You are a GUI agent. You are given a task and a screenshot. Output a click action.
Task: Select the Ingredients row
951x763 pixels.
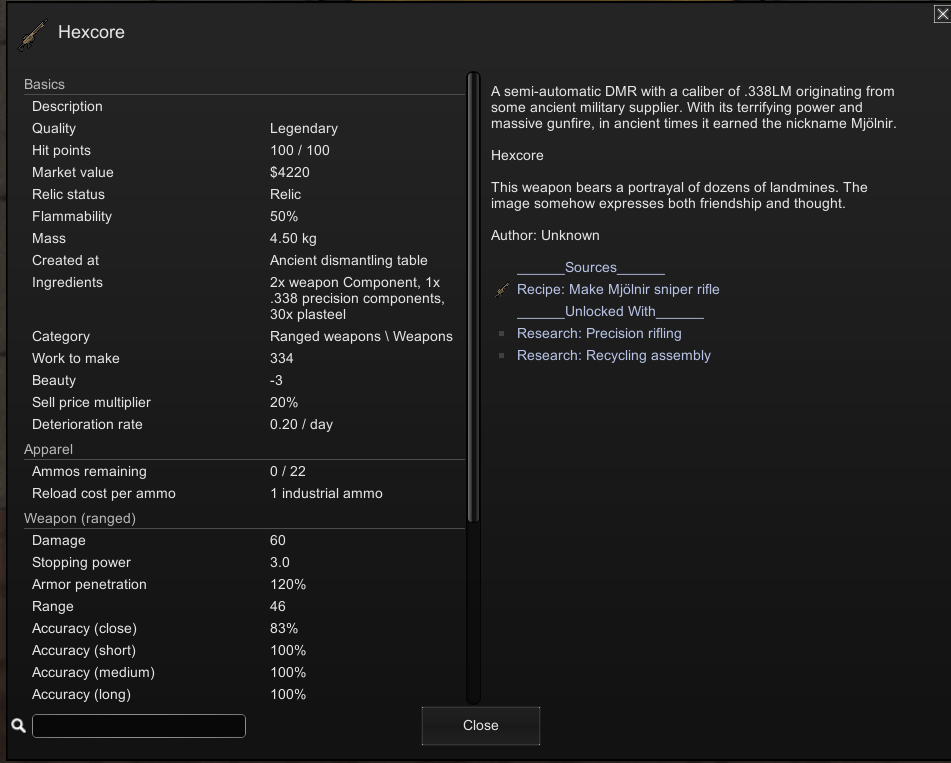point(244,298)
